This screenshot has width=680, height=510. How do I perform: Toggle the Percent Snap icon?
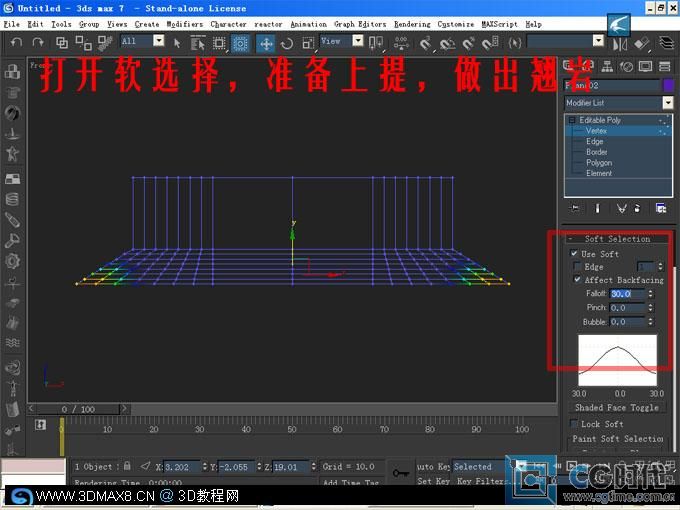[x=468, y=43]
